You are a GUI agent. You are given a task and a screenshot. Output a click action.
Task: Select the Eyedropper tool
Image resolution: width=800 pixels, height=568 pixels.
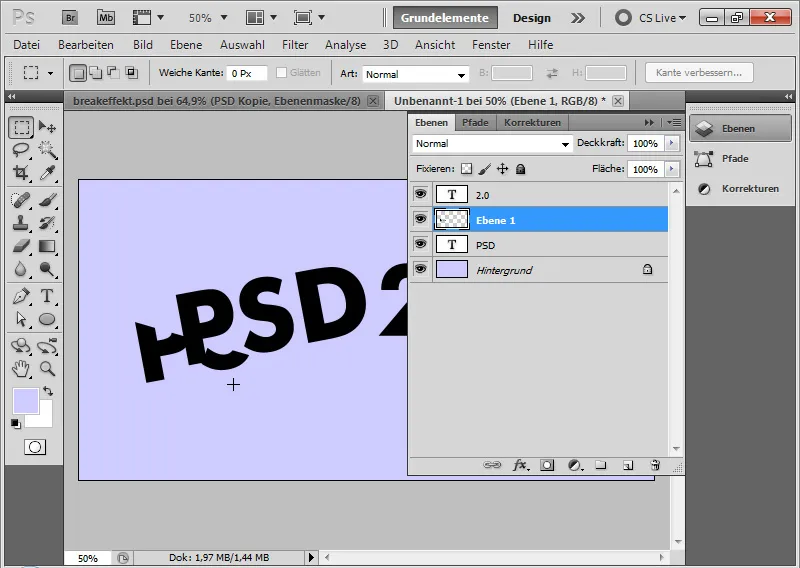coord(47,172)
